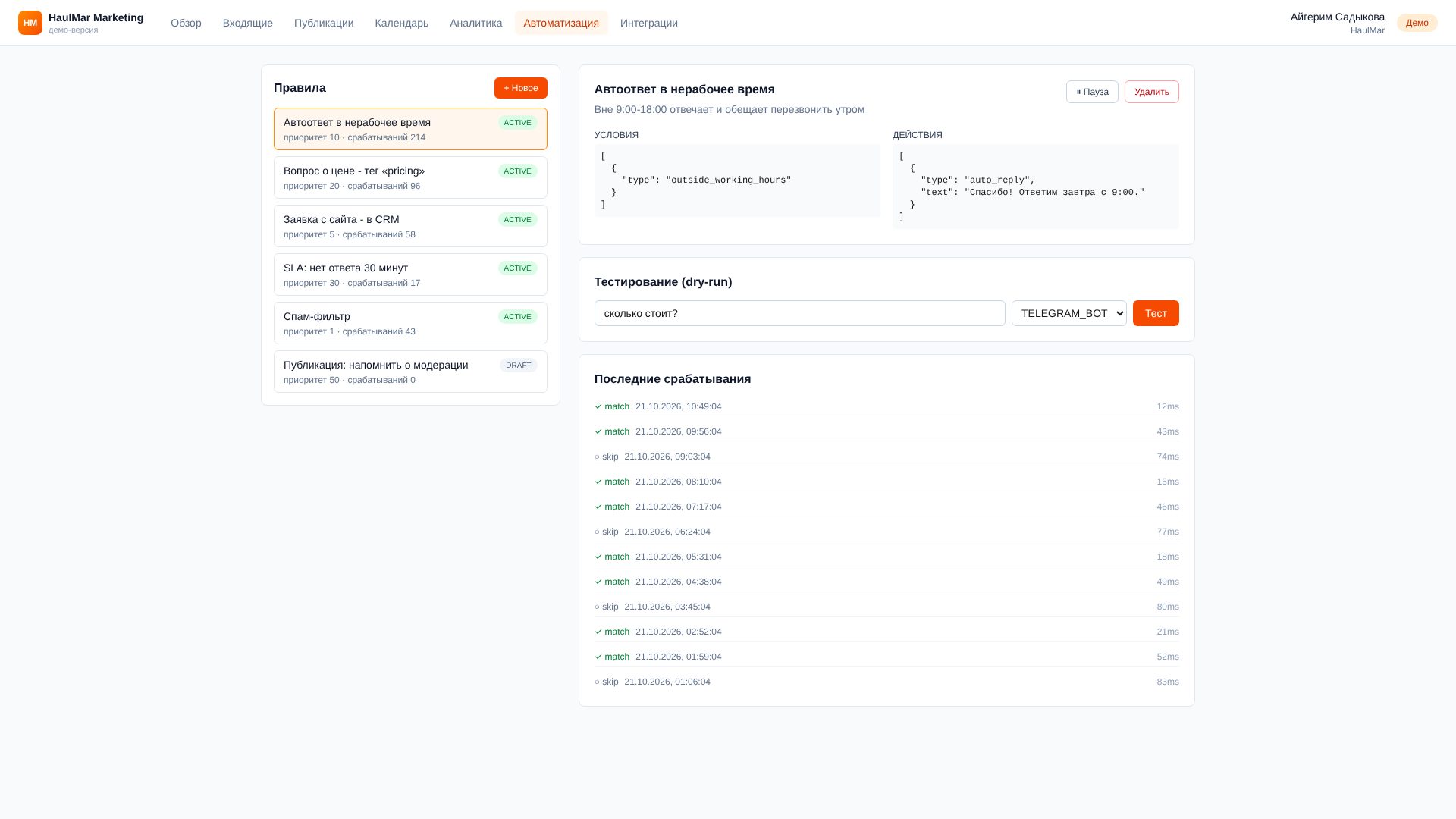Open the Входящие tab
Viewport: 1456px width, 819px height.
(248, 23)
